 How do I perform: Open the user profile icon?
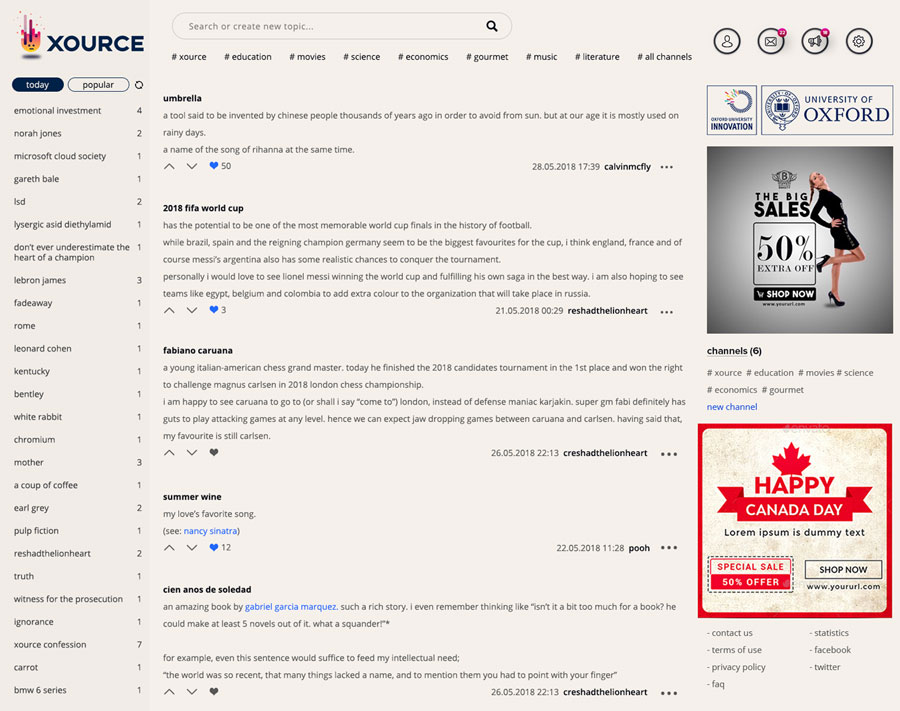[x=727, y=41]
